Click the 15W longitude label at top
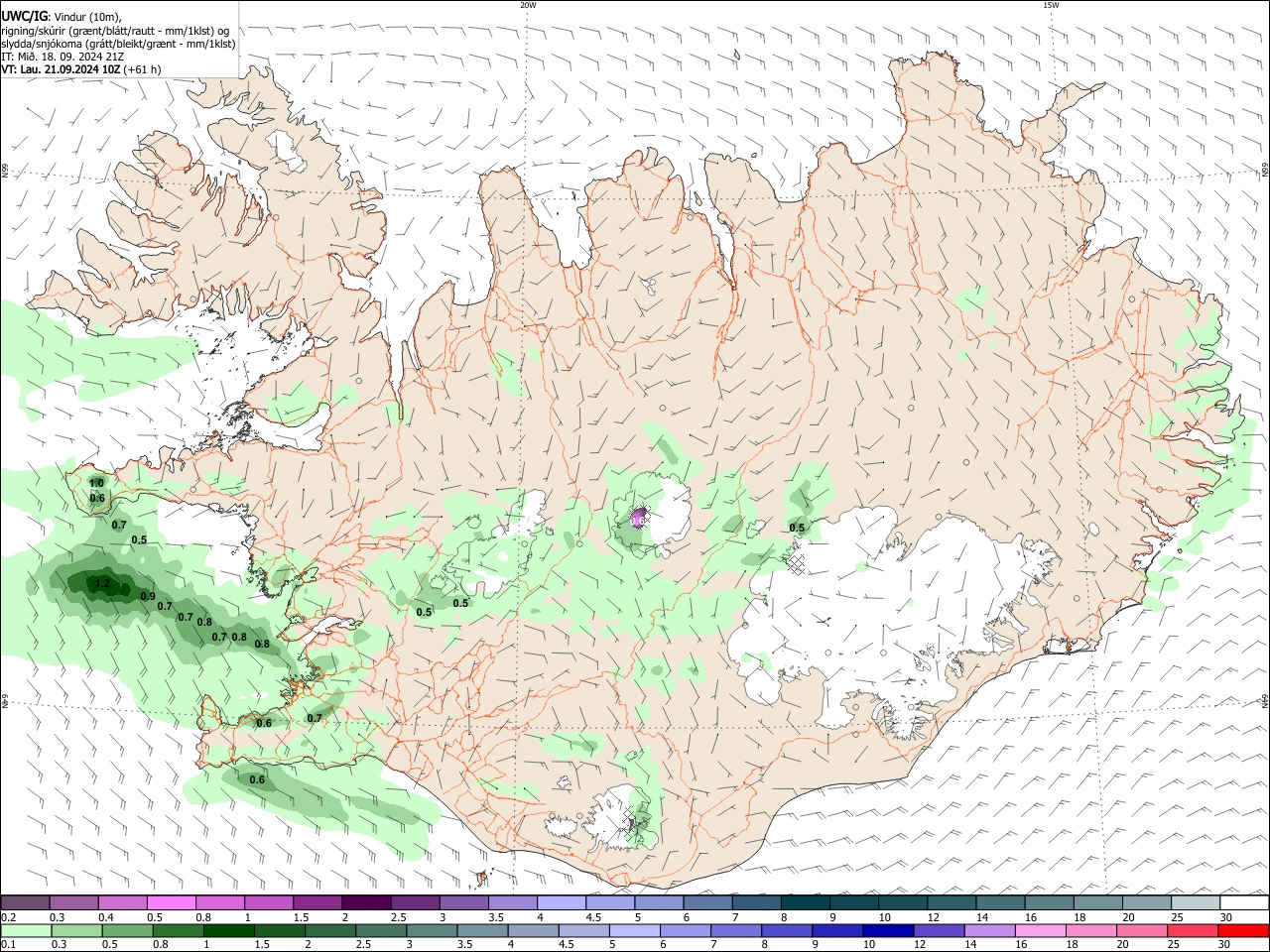 coord(1051,5)
